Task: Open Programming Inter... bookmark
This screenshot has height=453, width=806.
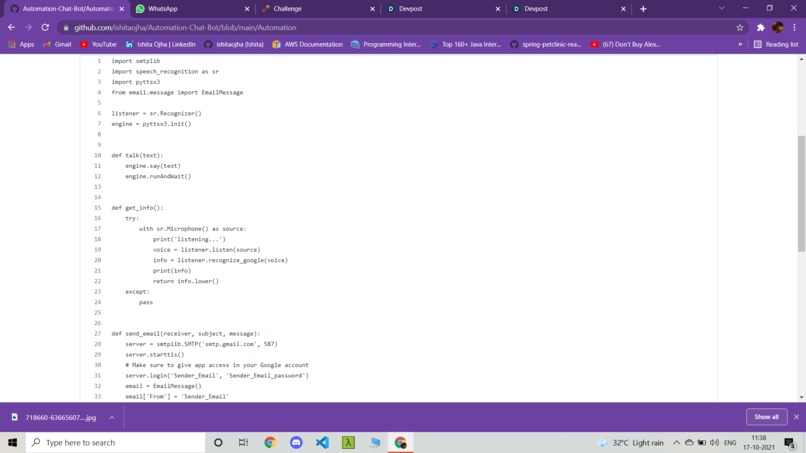Action: click(x=386, y=45)
